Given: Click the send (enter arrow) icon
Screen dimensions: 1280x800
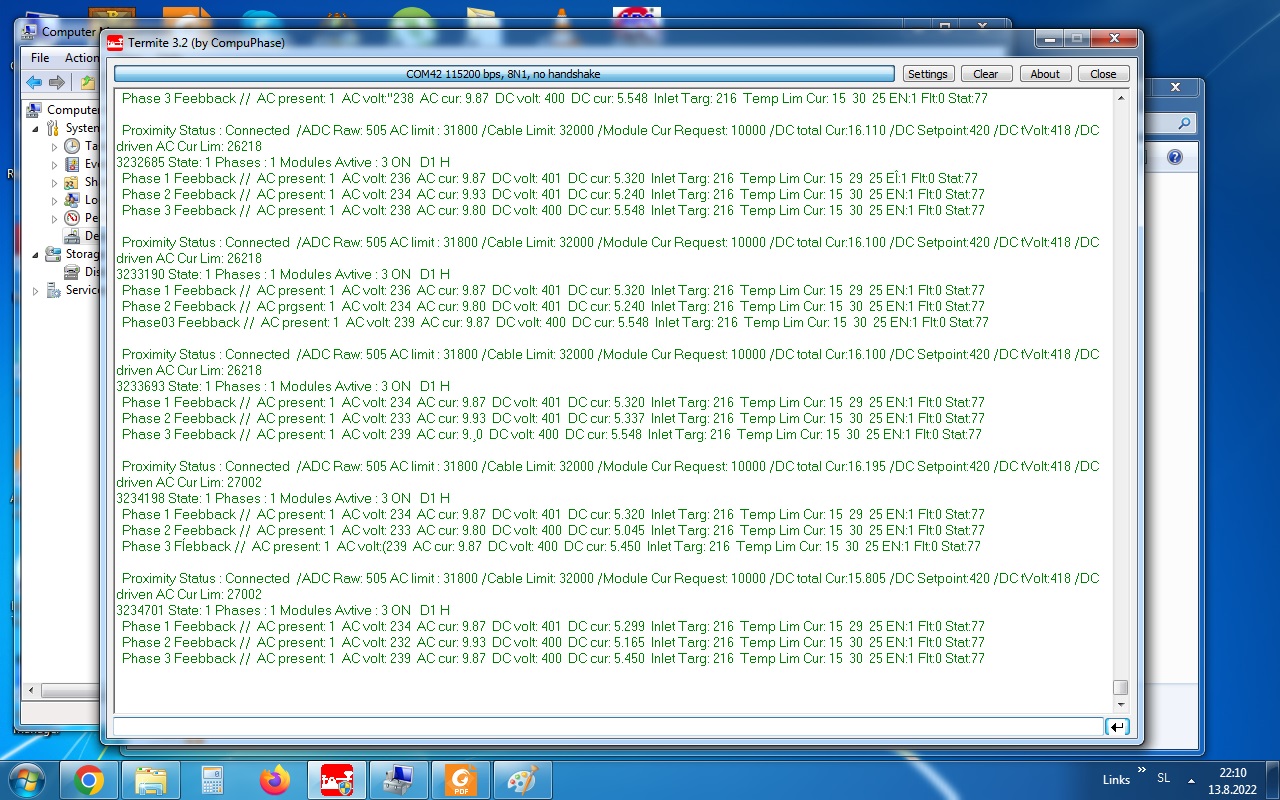Looking at the screenshot, I should click(1117, 727).
